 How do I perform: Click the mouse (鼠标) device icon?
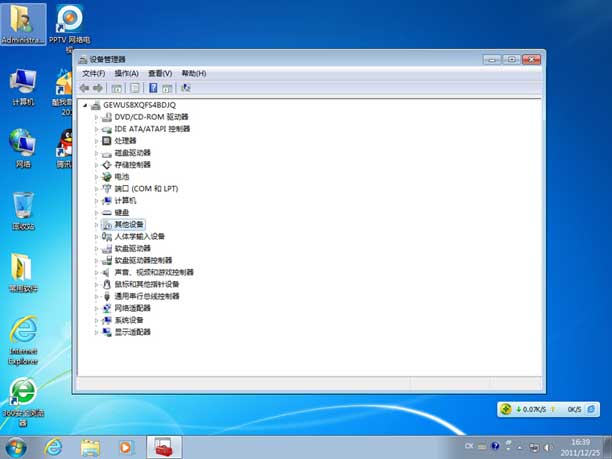107,285
